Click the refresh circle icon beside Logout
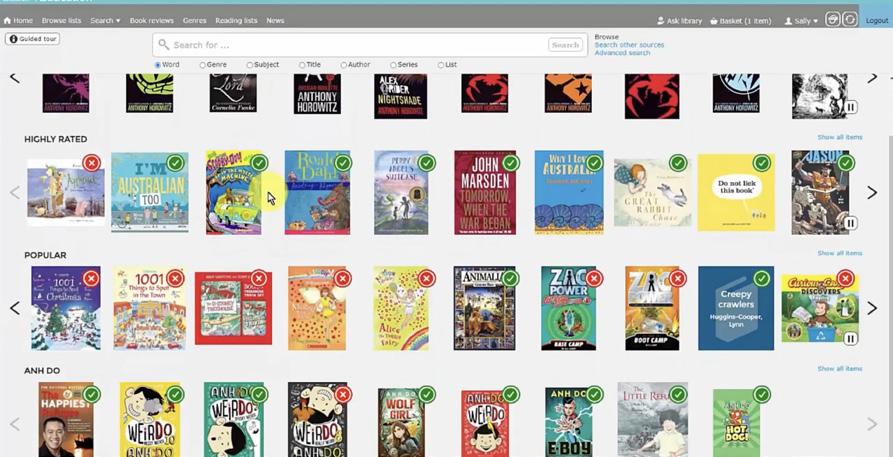The width and height of the screenshot is (893, 457). [850, 19]
